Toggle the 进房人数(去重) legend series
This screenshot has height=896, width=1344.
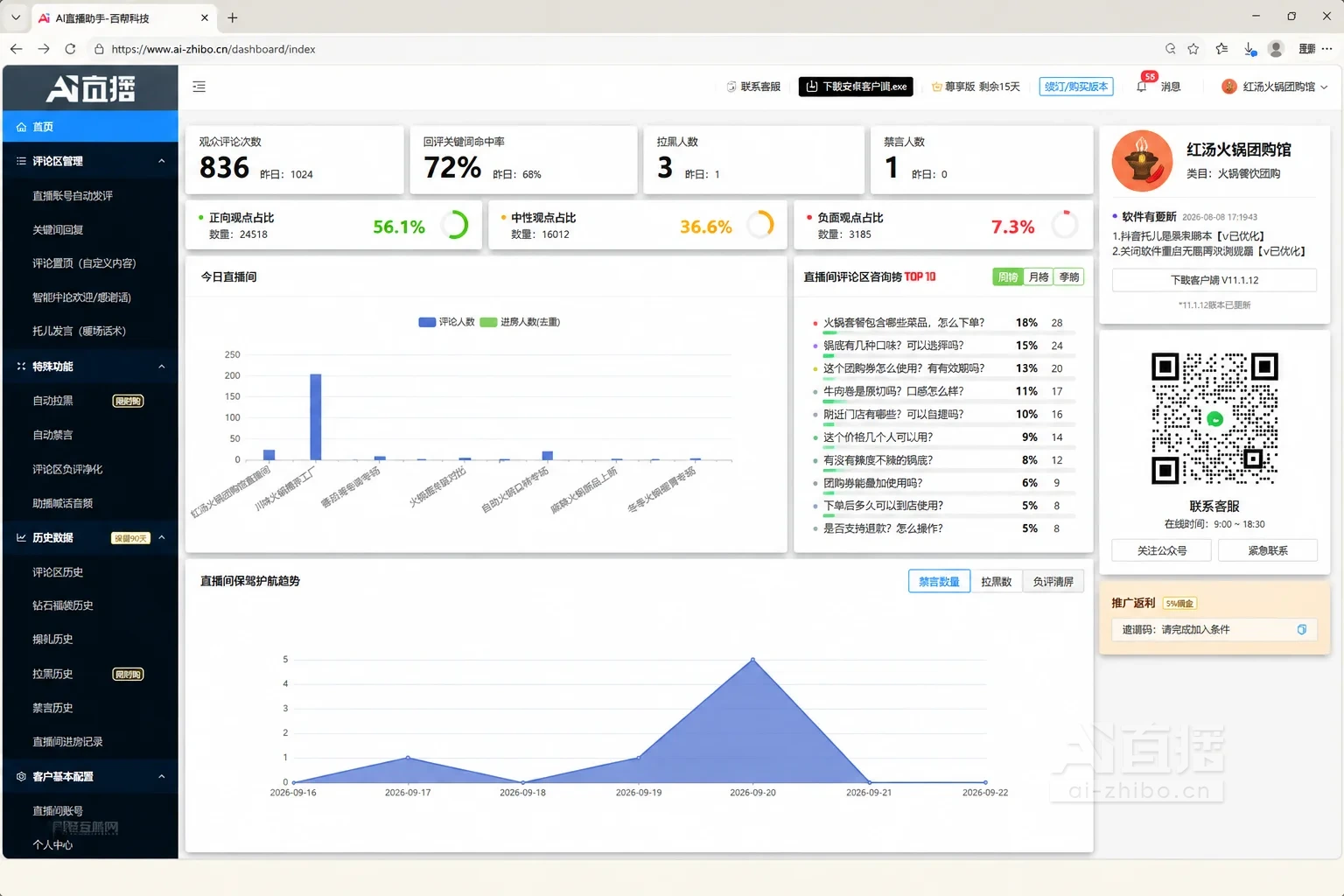[x=520, y=322]
